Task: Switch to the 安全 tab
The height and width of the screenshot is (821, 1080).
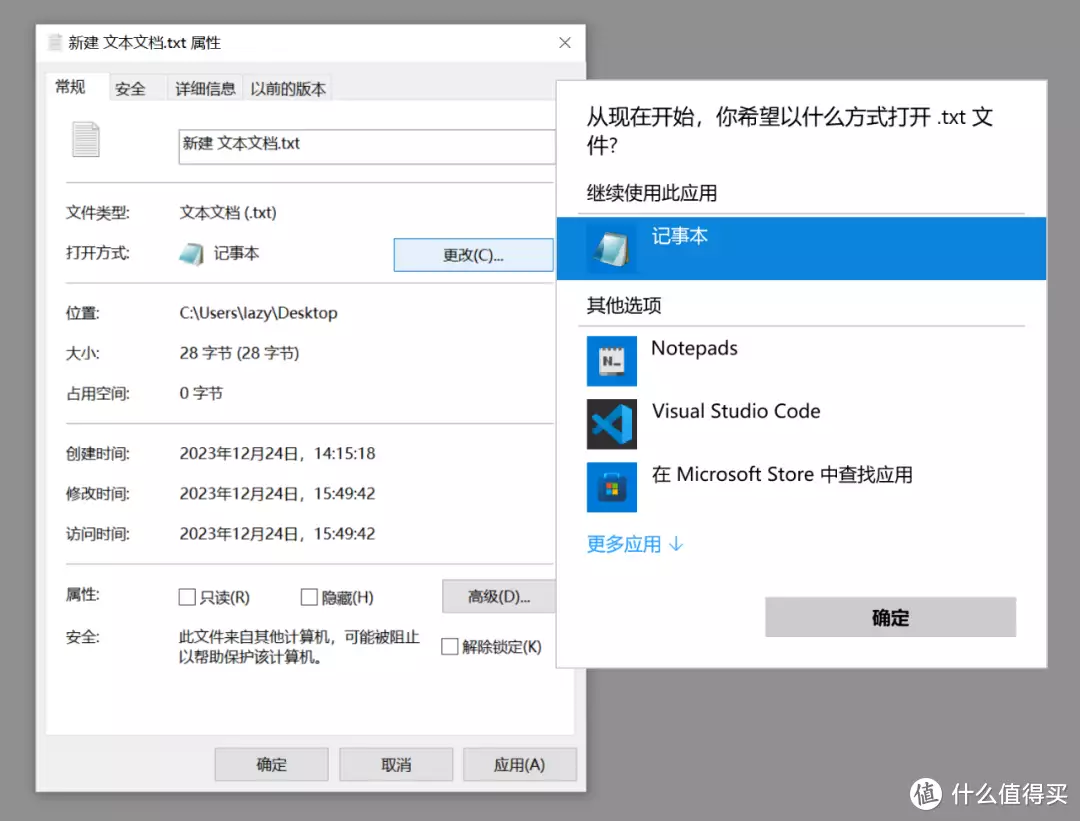Action: pyautogui.click(x=130, y=88)
